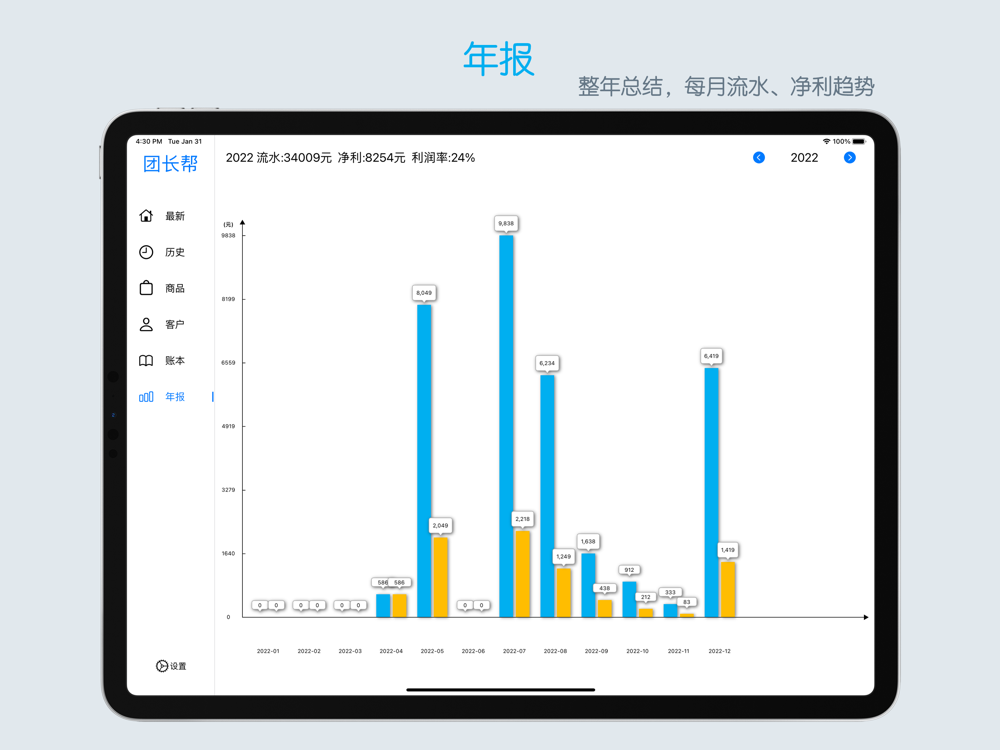Viewport: 1000px width, 750px height.
Task: Open the 最新 home icon
Action: click(x=146, y=216)
